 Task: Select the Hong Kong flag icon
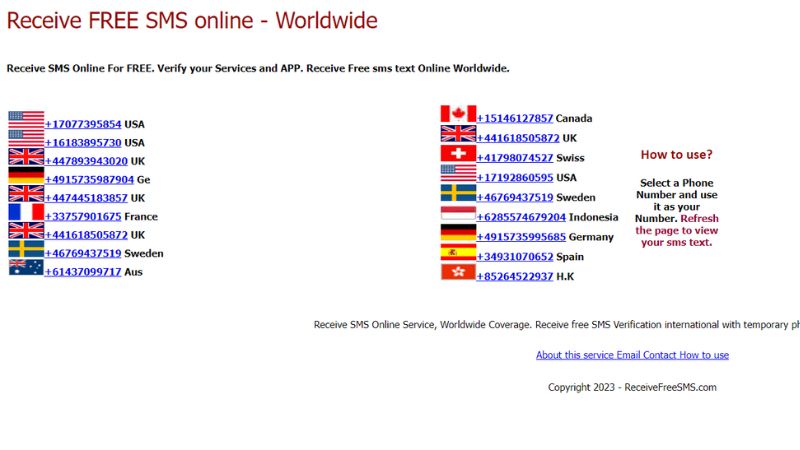[x=458, y=273]
